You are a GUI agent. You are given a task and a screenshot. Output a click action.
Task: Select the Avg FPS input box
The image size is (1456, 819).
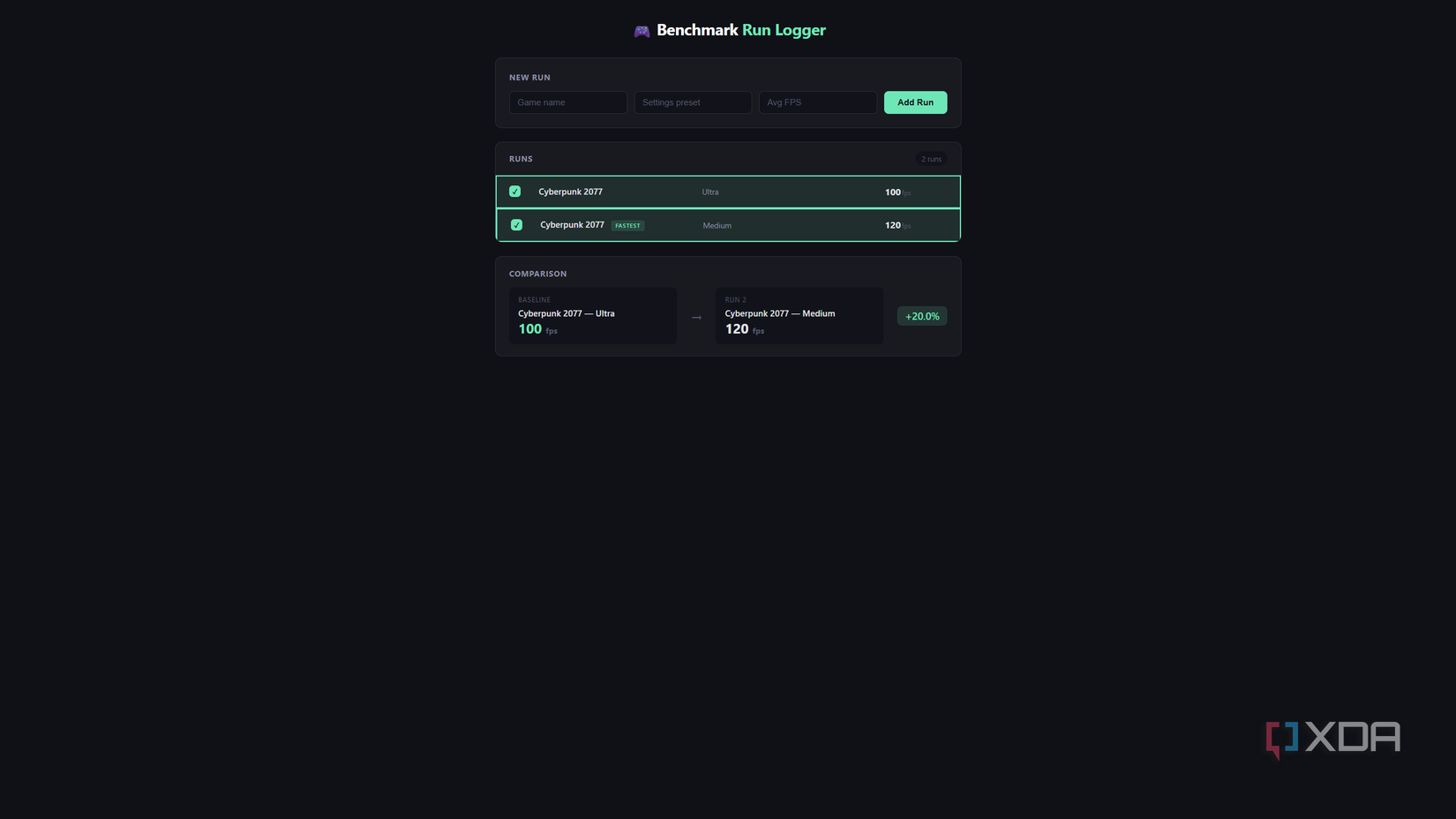(x=818, y=102)
